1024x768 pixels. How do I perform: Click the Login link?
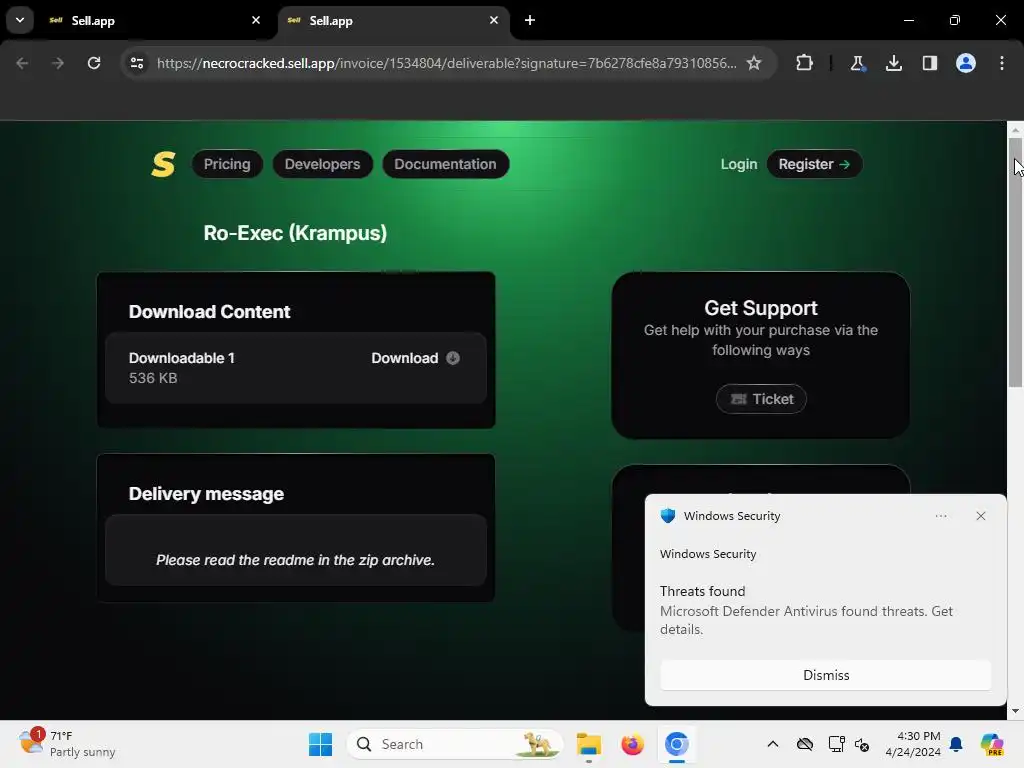pos(739,164)
